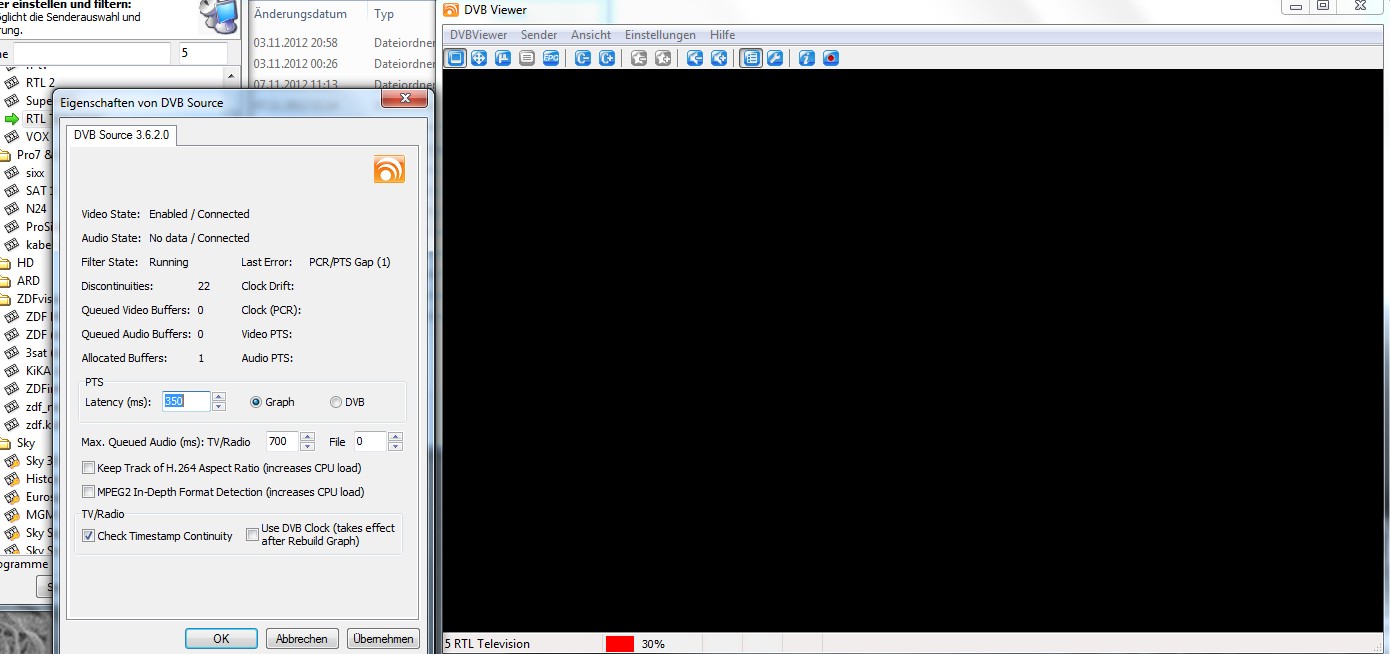Decrease TV/Radio queued audio with down arrow
This screenshot has width=1390, height=654.
point(307,446)
